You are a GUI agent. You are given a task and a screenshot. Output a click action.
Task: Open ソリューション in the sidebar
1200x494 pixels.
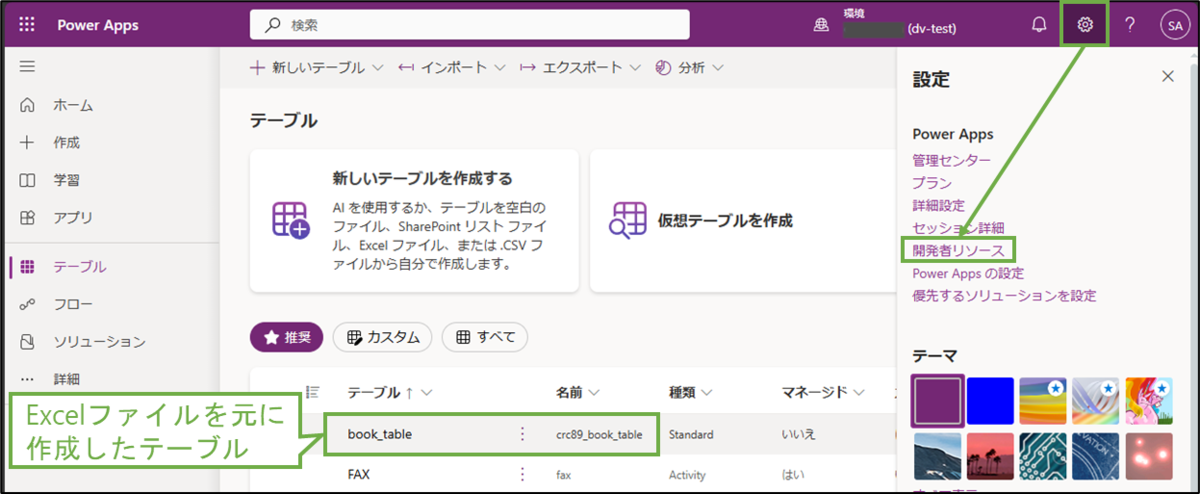pyautogui.click(x=100, y=342)
